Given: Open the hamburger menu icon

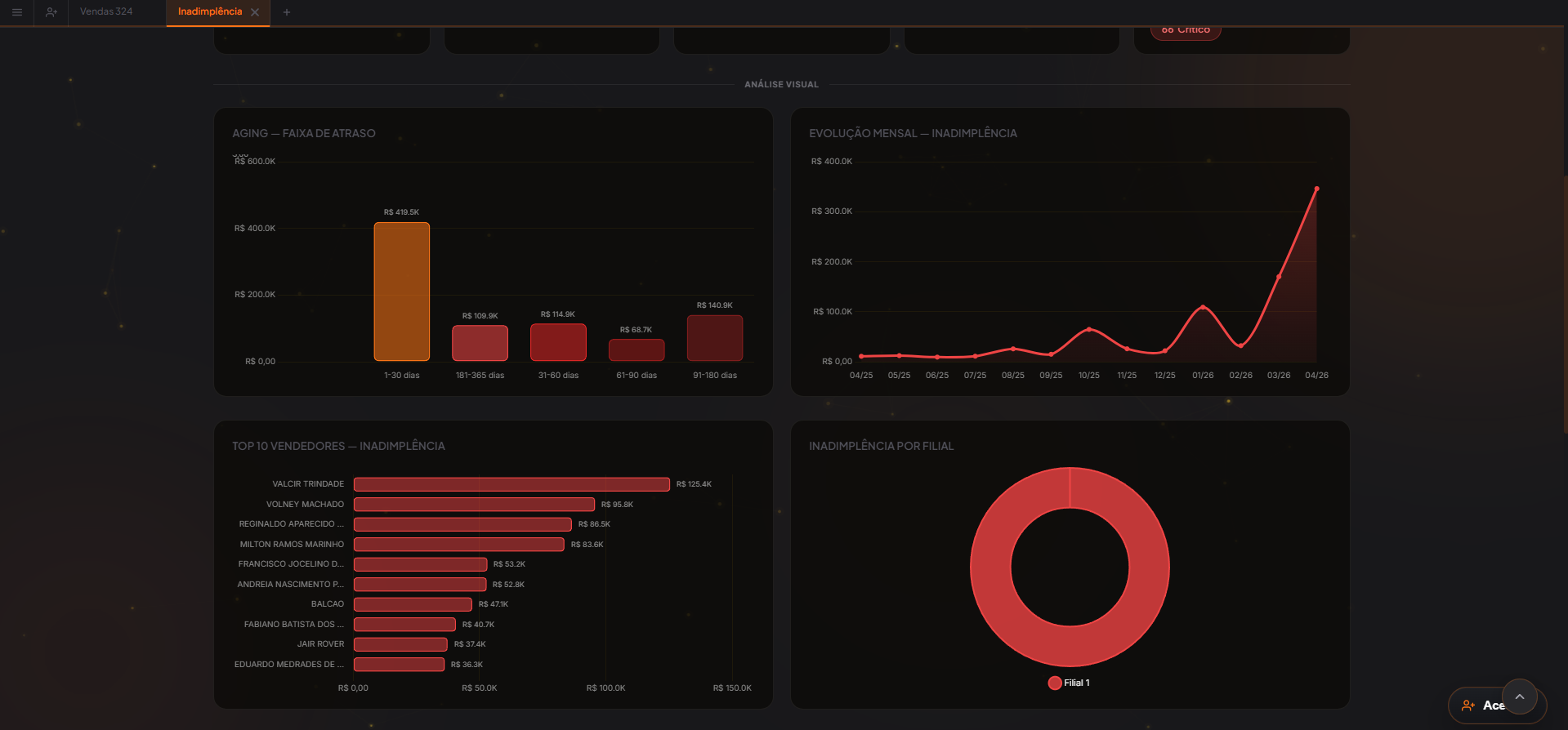Looking at the screenshot, I should click(x=16, y=12).
